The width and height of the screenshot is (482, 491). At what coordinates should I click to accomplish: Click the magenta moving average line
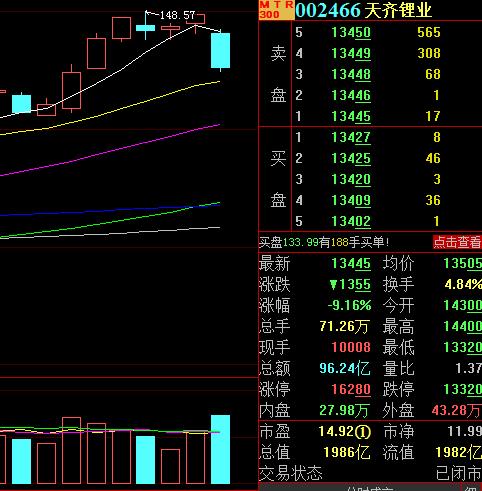point(110,150)
